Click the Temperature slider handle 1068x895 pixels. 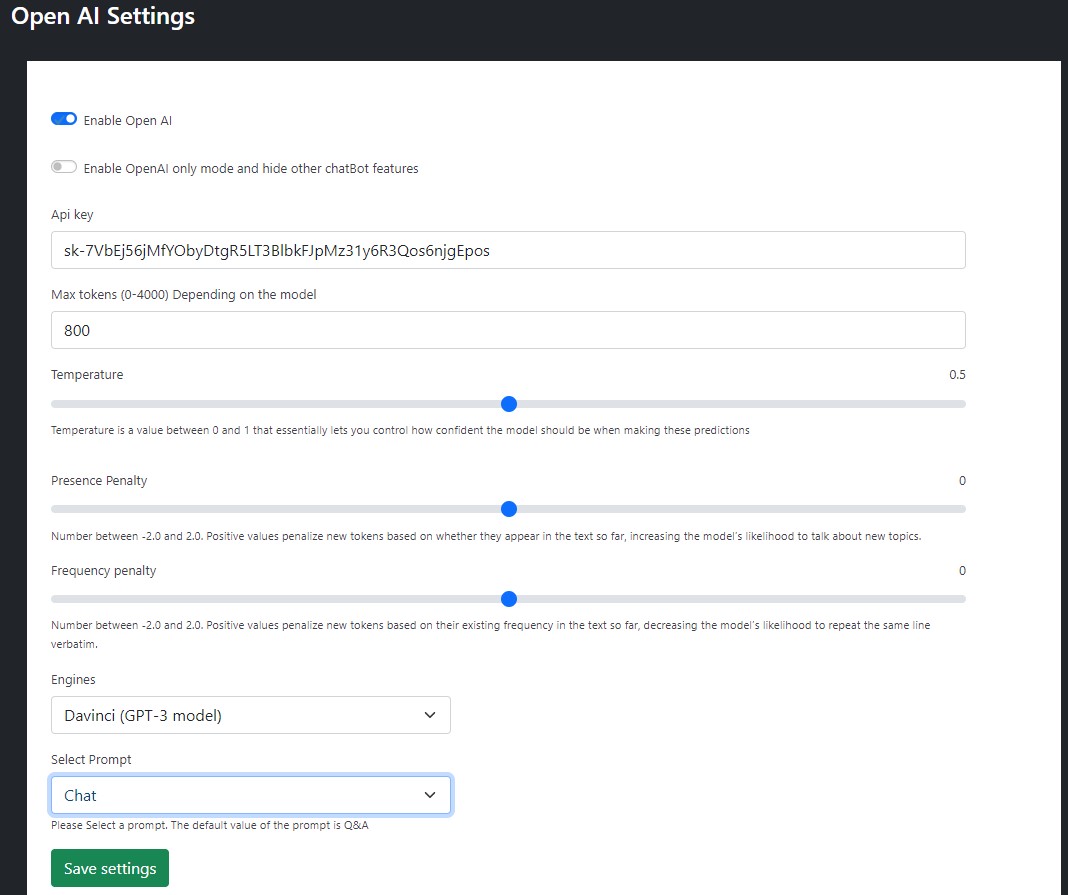click(509, 404)
